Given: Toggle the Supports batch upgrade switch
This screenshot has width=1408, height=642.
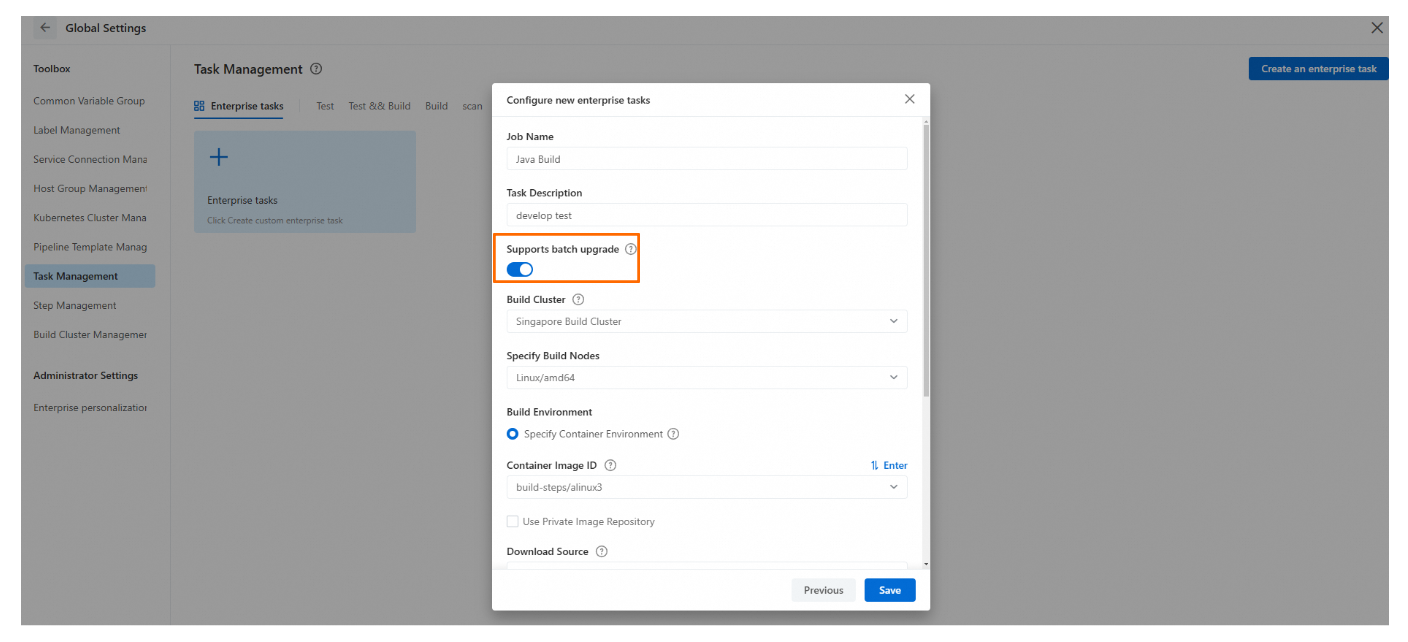Looking at the screenshot, I should click(520, 269).
